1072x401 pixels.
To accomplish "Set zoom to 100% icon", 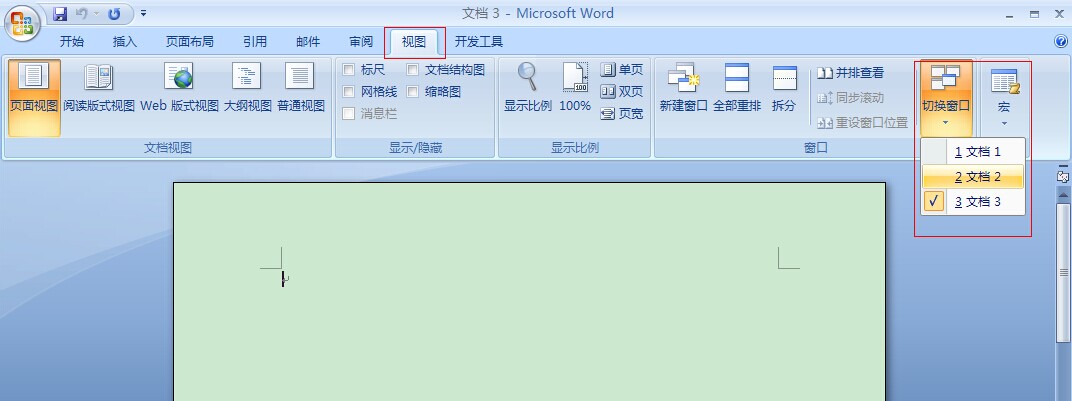I will [x=575, y=87].
